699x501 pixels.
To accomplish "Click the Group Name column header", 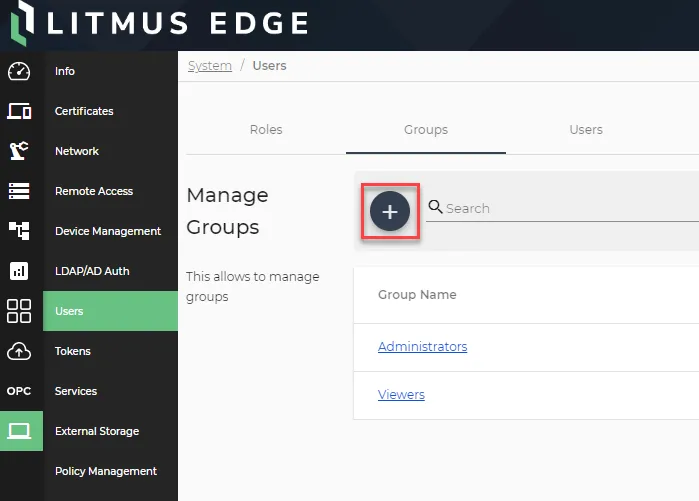I will click(417, 295).
